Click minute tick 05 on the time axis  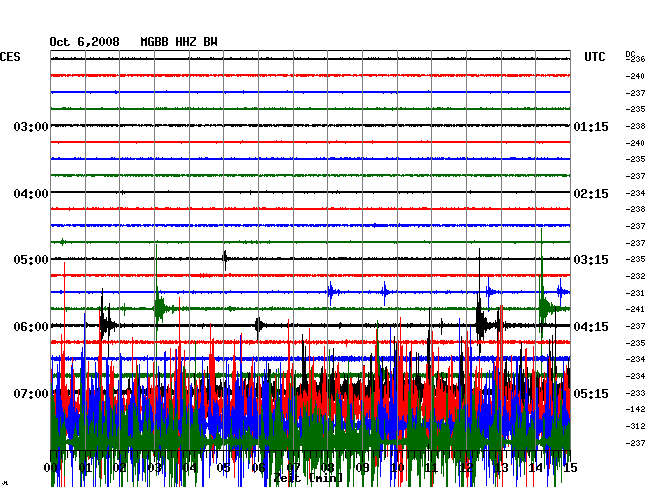pos(224,468)
